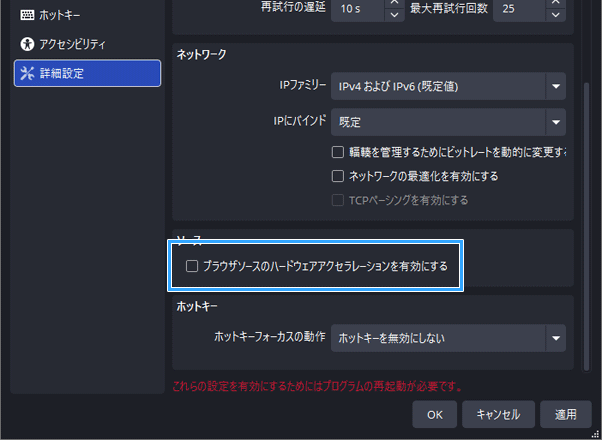Click the settings panel vertical scrollbar
This screenshot has width=602, height=440.
pos(586,227)
